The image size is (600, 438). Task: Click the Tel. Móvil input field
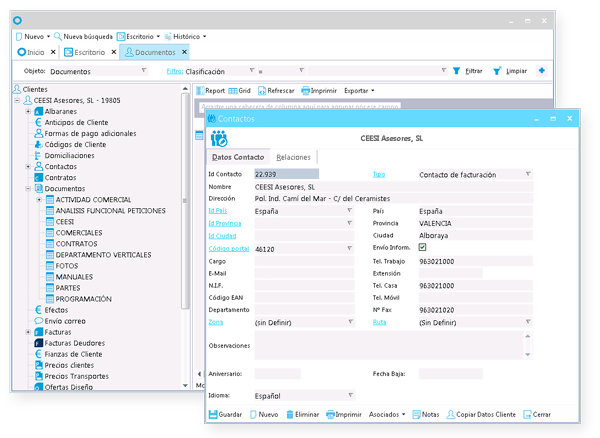(476, 298)
